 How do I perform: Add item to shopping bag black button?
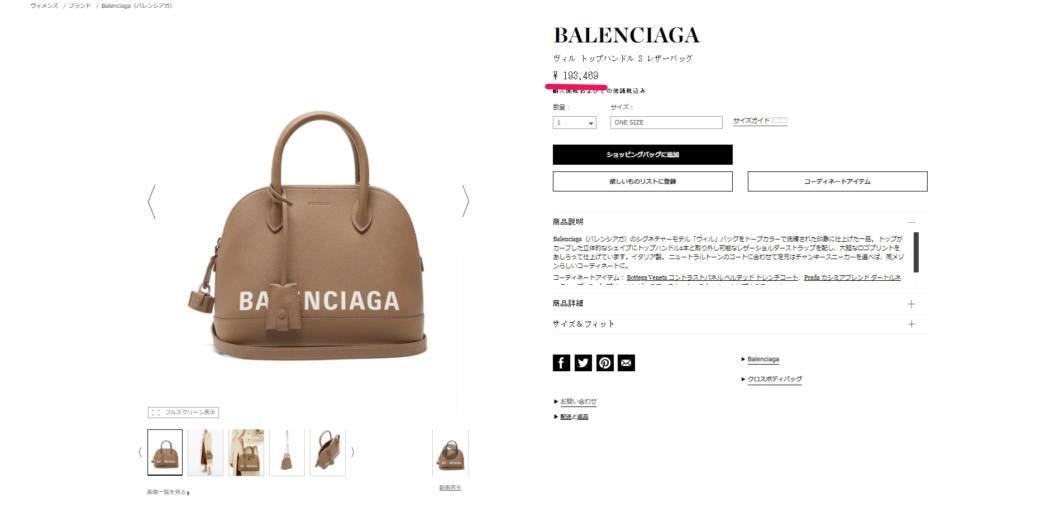642,155
